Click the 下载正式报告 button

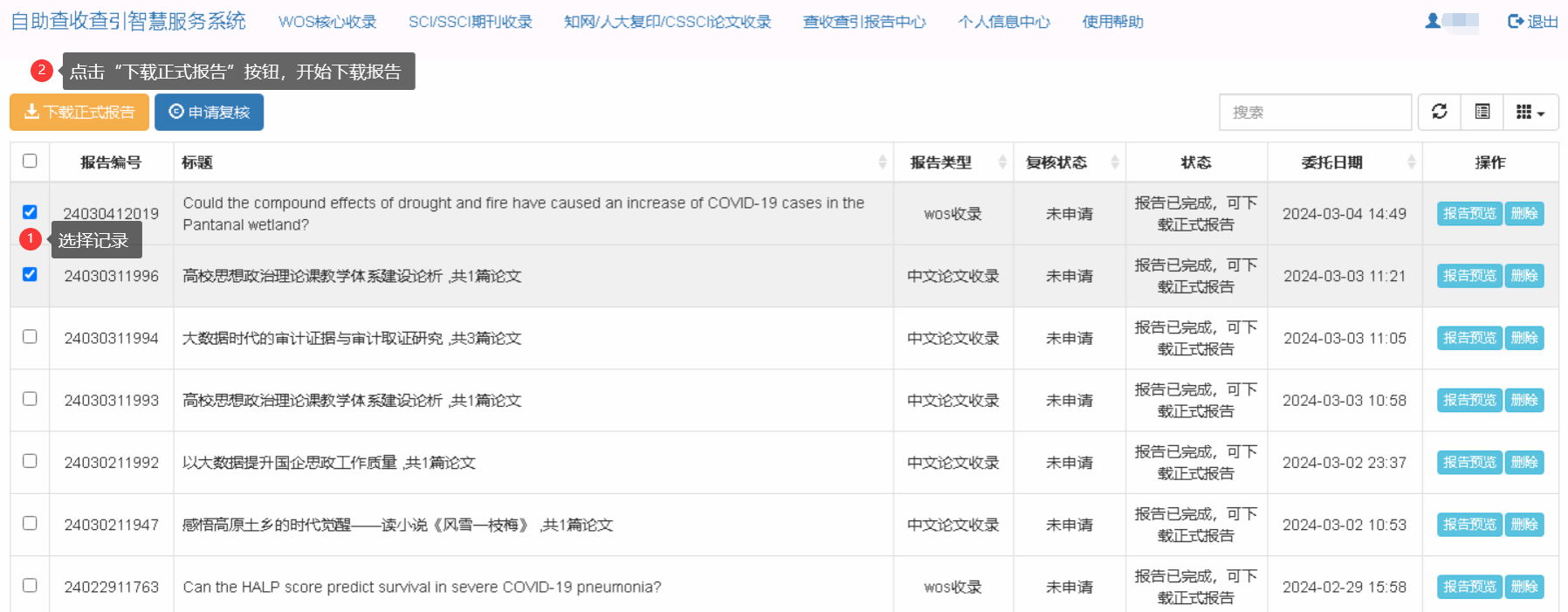coord(79,112)
